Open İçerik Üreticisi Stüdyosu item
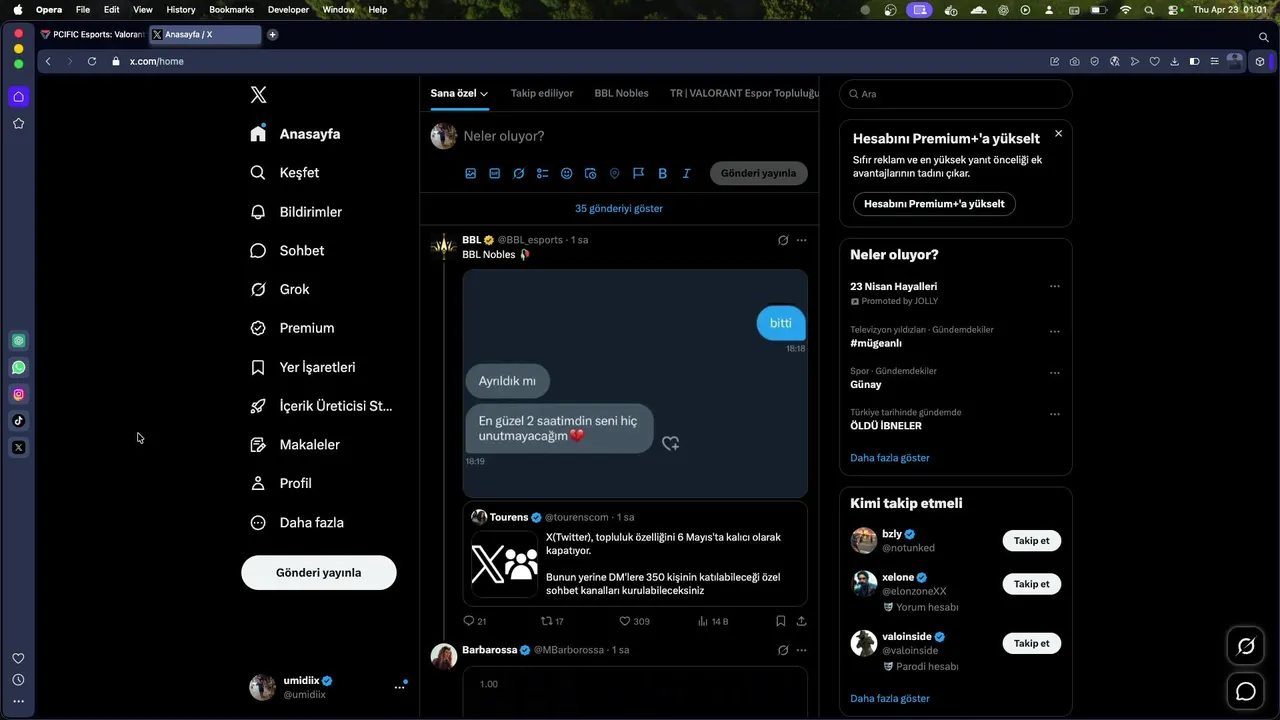 click(321, 406)
